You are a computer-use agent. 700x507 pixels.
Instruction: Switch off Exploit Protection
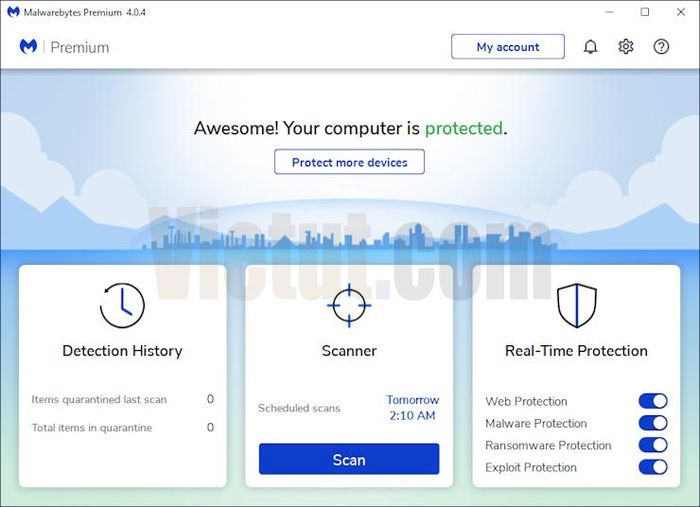653,467
